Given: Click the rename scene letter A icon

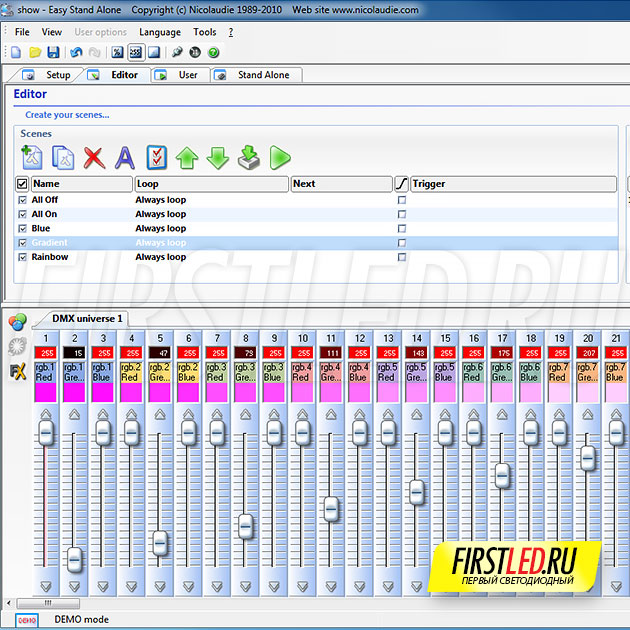Looking at the screenshot, I should (124, 157).
